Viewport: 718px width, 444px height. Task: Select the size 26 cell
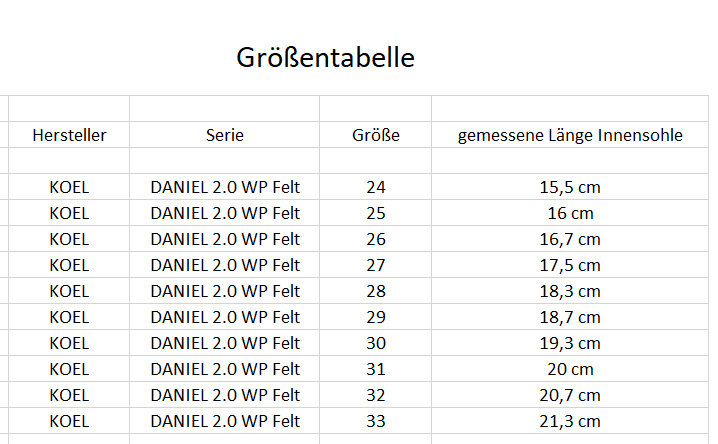coord(376,239)
